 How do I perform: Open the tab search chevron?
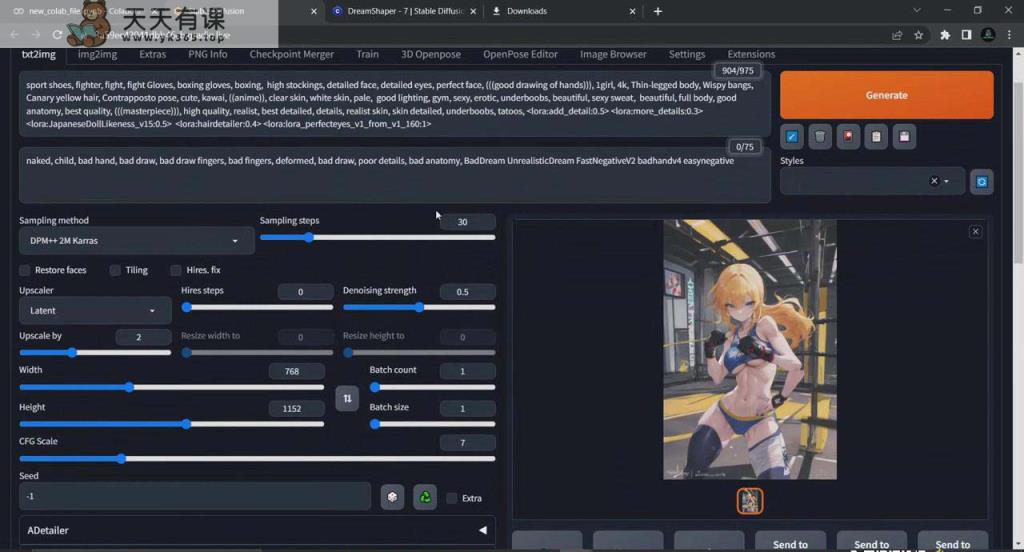(917, 10)
